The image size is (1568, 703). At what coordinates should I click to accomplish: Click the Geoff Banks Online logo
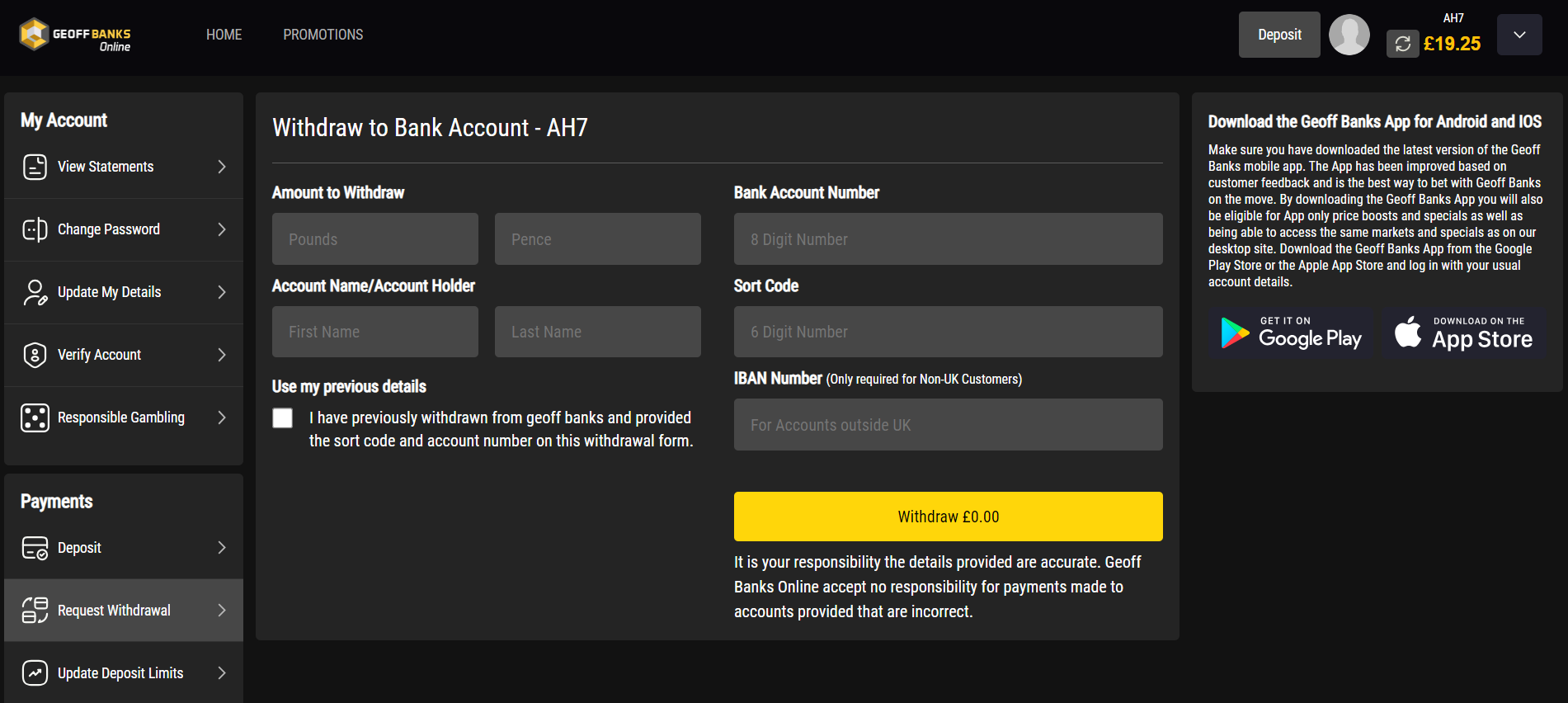click(75, 35)
